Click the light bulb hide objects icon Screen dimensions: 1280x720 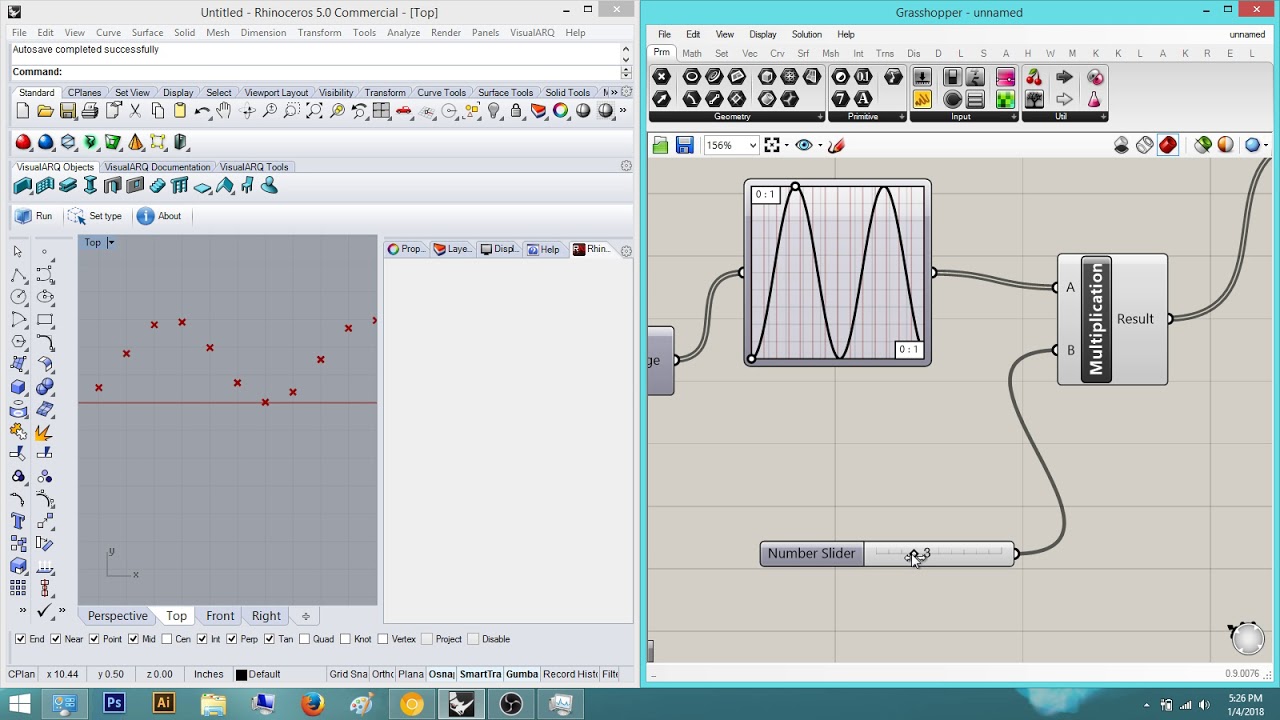pyautogui.click(x=493, y=111)
